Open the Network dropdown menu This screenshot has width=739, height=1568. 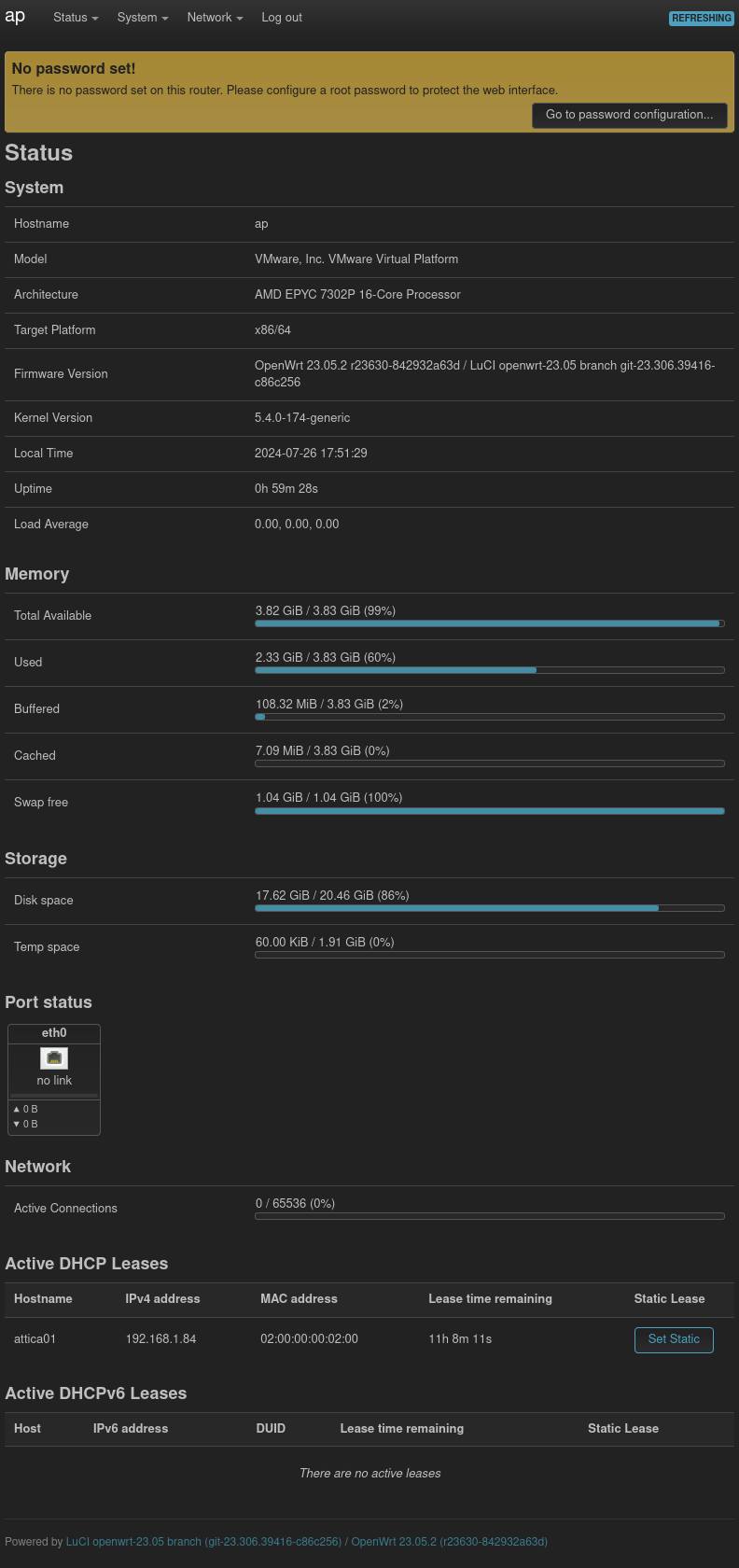coord(215,18)
